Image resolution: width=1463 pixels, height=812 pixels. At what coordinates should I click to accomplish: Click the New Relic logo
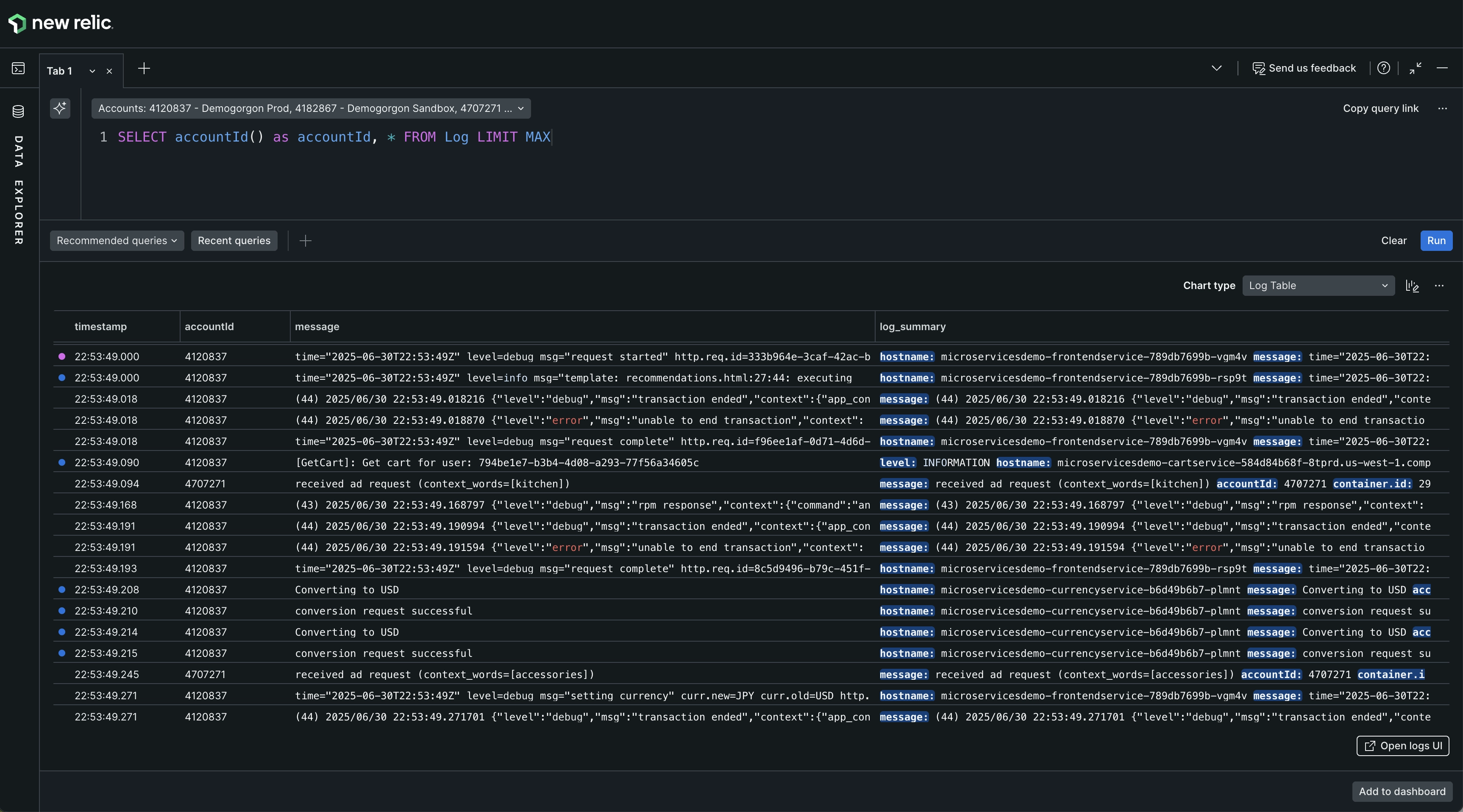(x=60, y=23)
